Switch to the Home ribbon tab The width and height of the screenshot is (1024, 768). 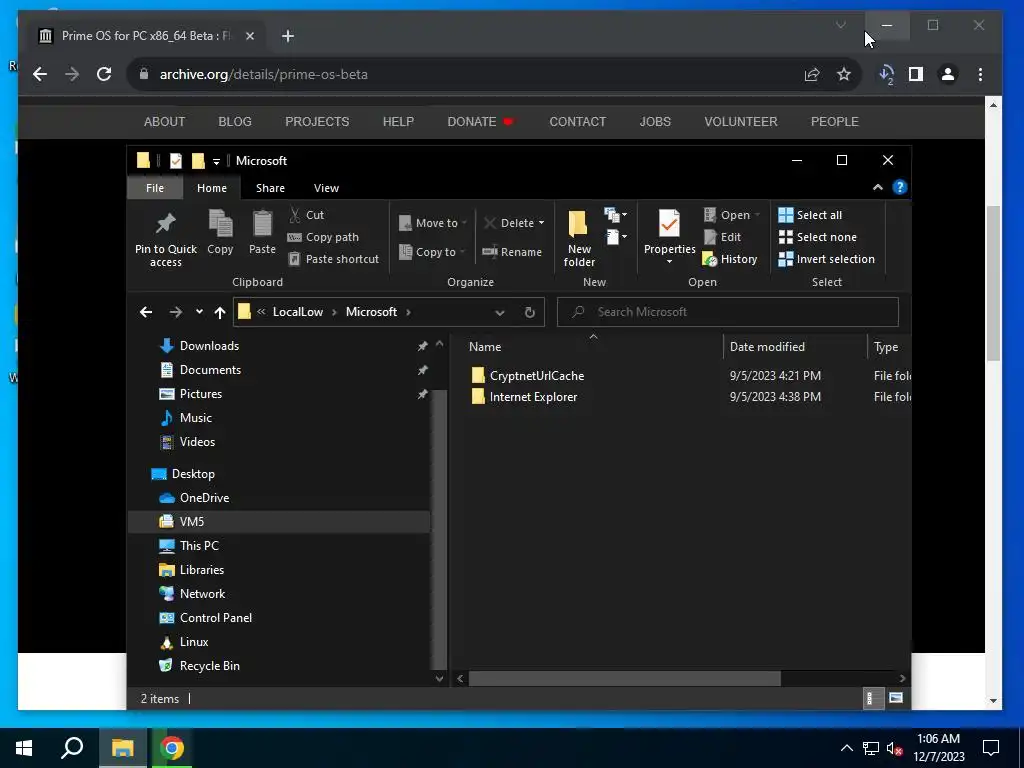[212, 188]
